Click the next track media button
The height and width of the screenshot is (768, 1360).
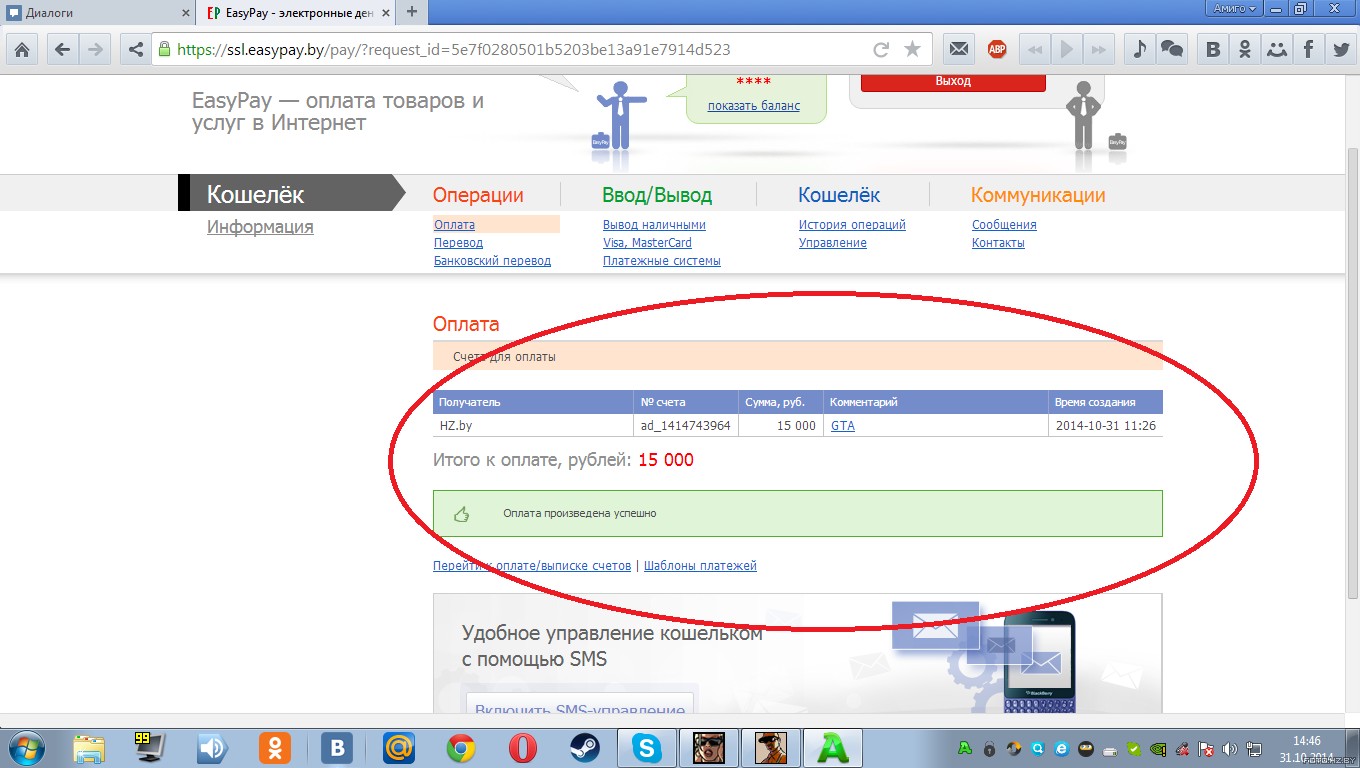coord(1098,49)
